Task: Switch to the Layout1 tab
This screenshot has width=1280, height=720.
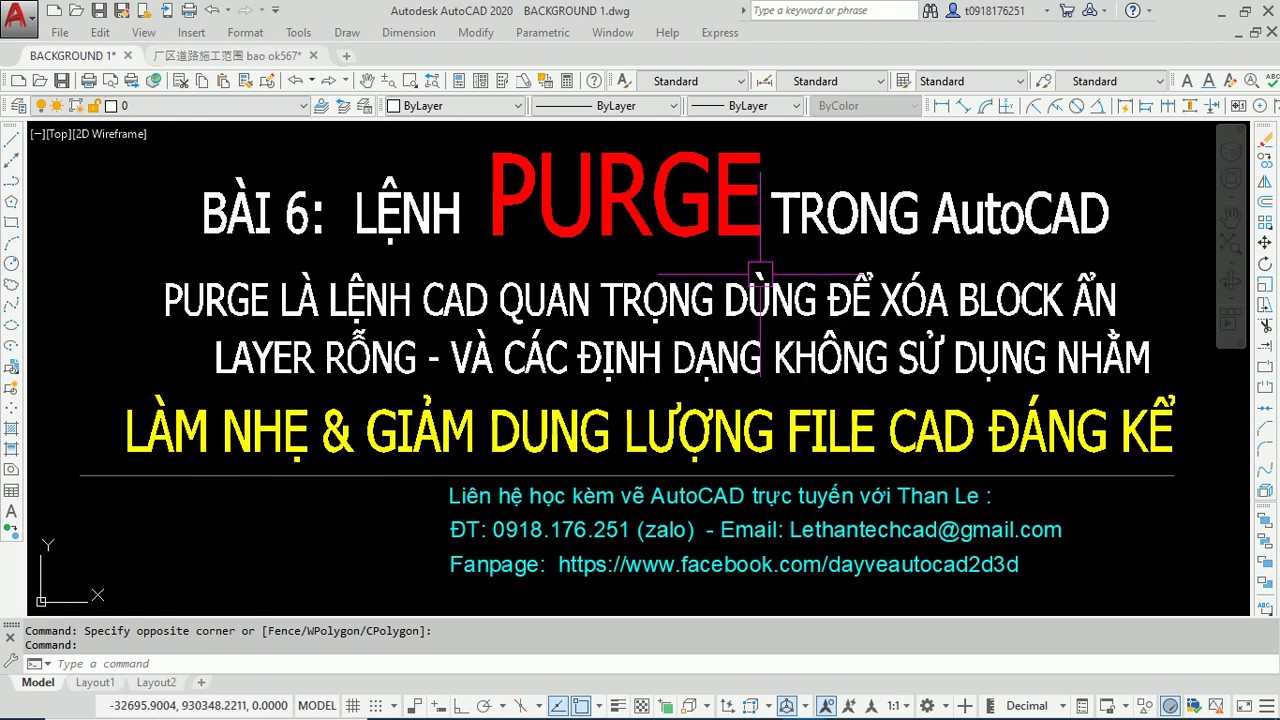Action: pyautogui.click(x=95, y=683)
